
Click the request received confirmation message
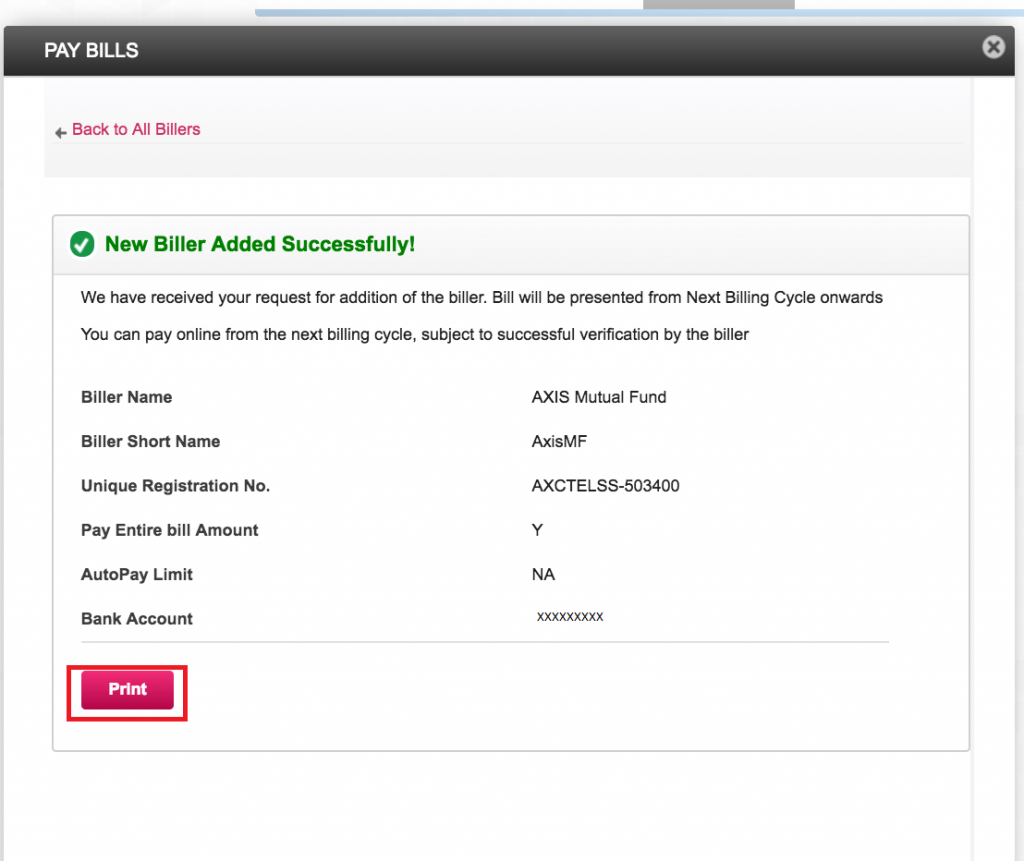tap(481, 297)
